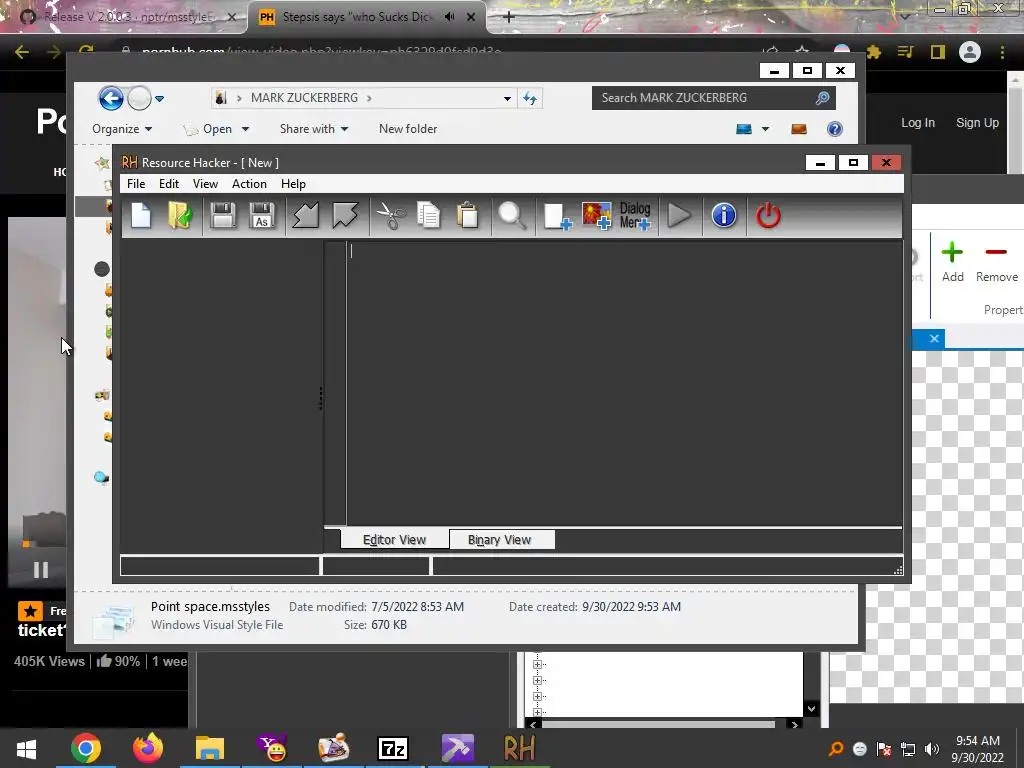Open the Action menu

point(249,184)
